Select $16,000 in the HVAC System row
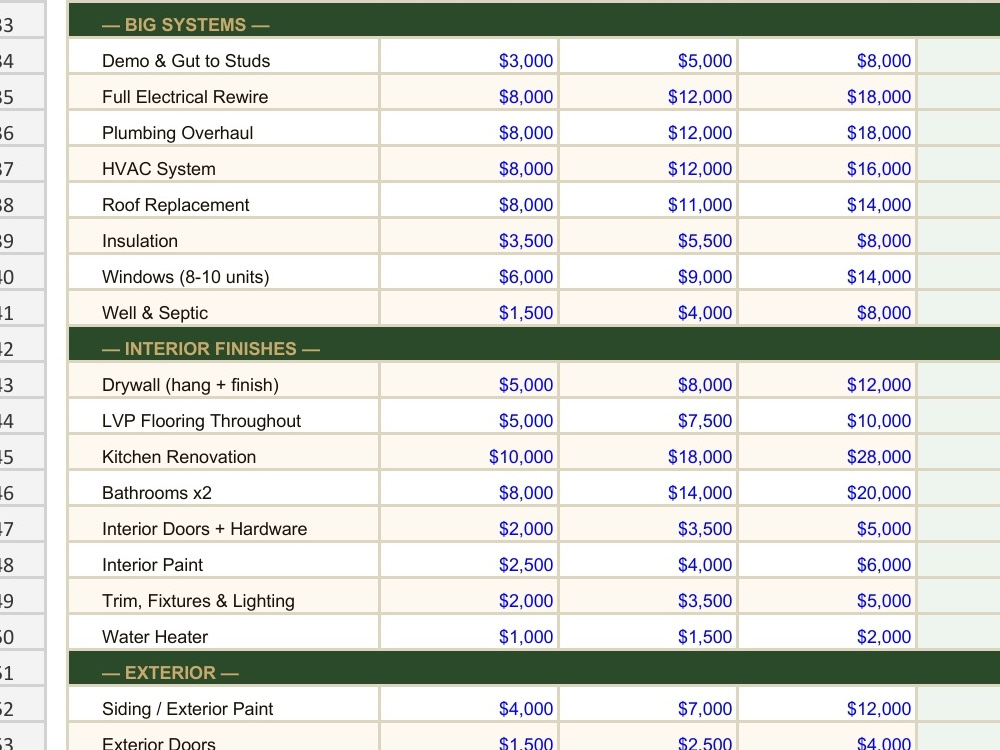Viewport: 1000px width, 750px height. tap(828, 165)
